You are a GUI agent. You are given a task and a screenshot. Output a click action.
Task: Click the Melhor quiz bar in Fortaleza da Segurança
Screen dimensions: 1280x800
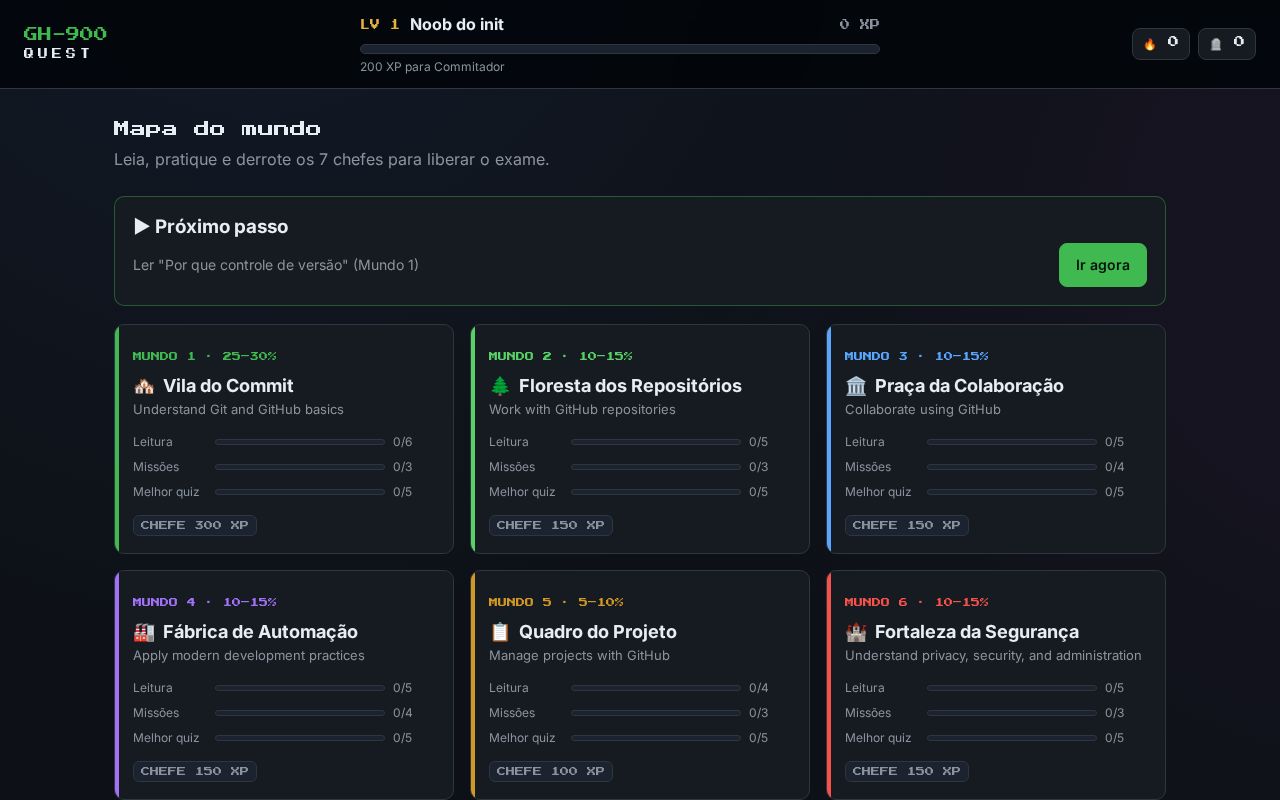[1012, 738]
